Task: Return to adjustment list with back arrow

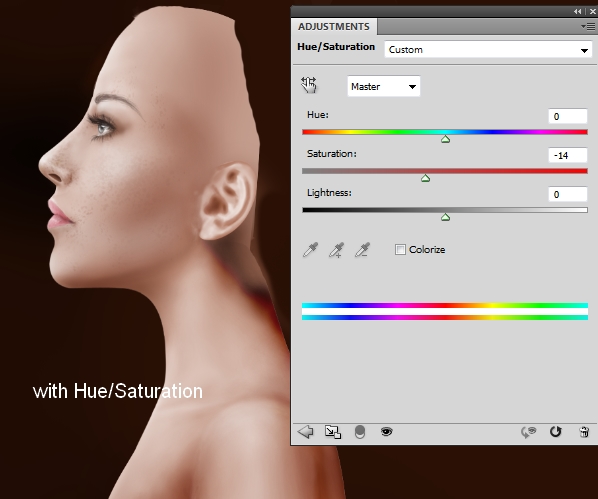Action: (x=305, y=432)
